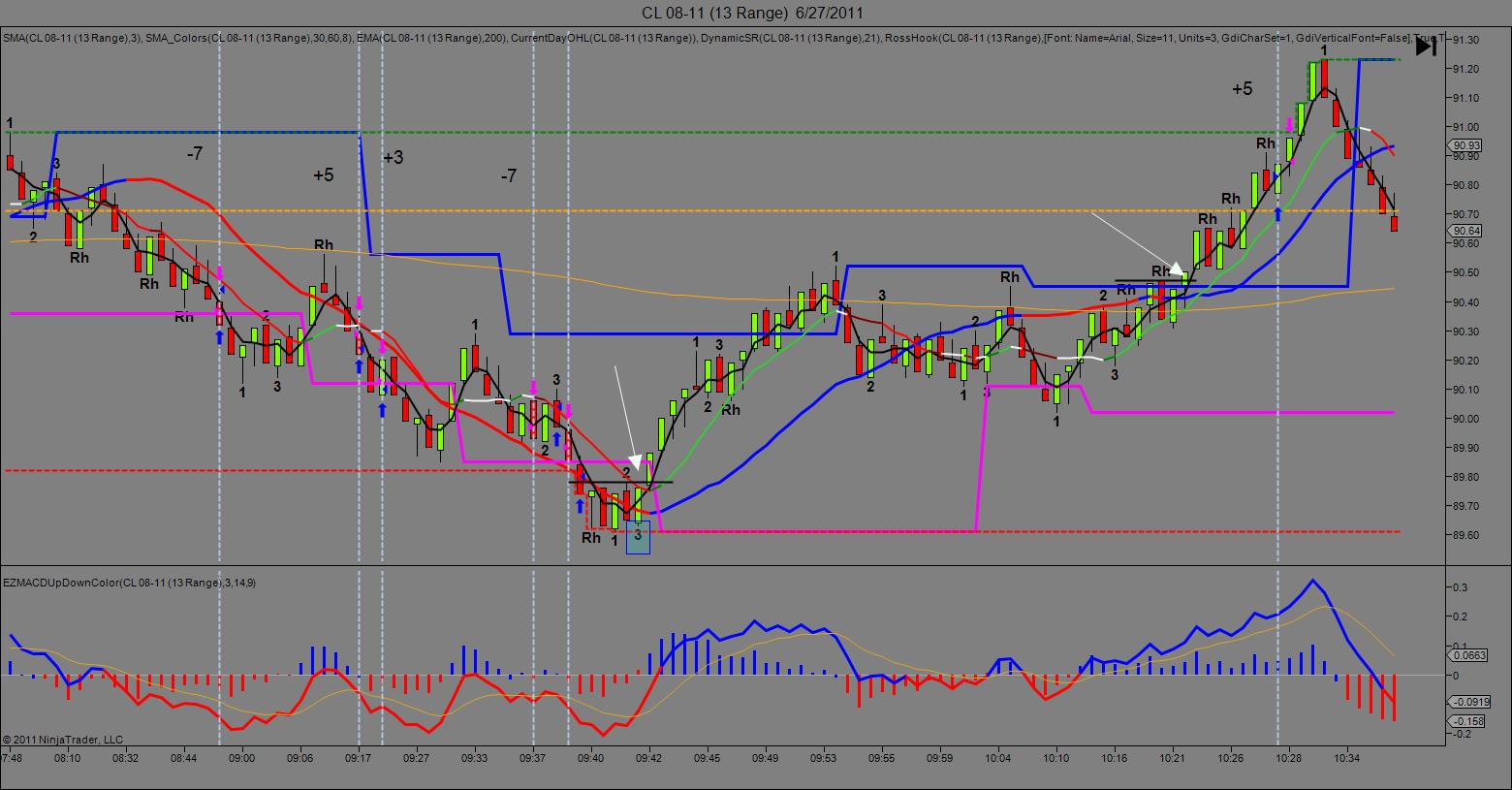Click the 09:45 time axis label
The width and height of the screenshot is (1512, 790).
(x=708, y=758)
